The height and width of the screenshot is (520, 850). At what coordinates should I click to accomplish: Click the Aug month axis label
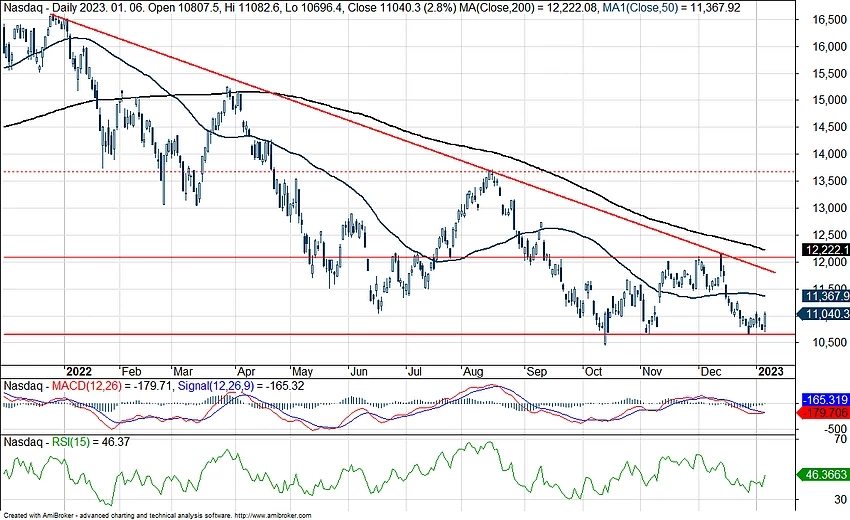[473, 372]
